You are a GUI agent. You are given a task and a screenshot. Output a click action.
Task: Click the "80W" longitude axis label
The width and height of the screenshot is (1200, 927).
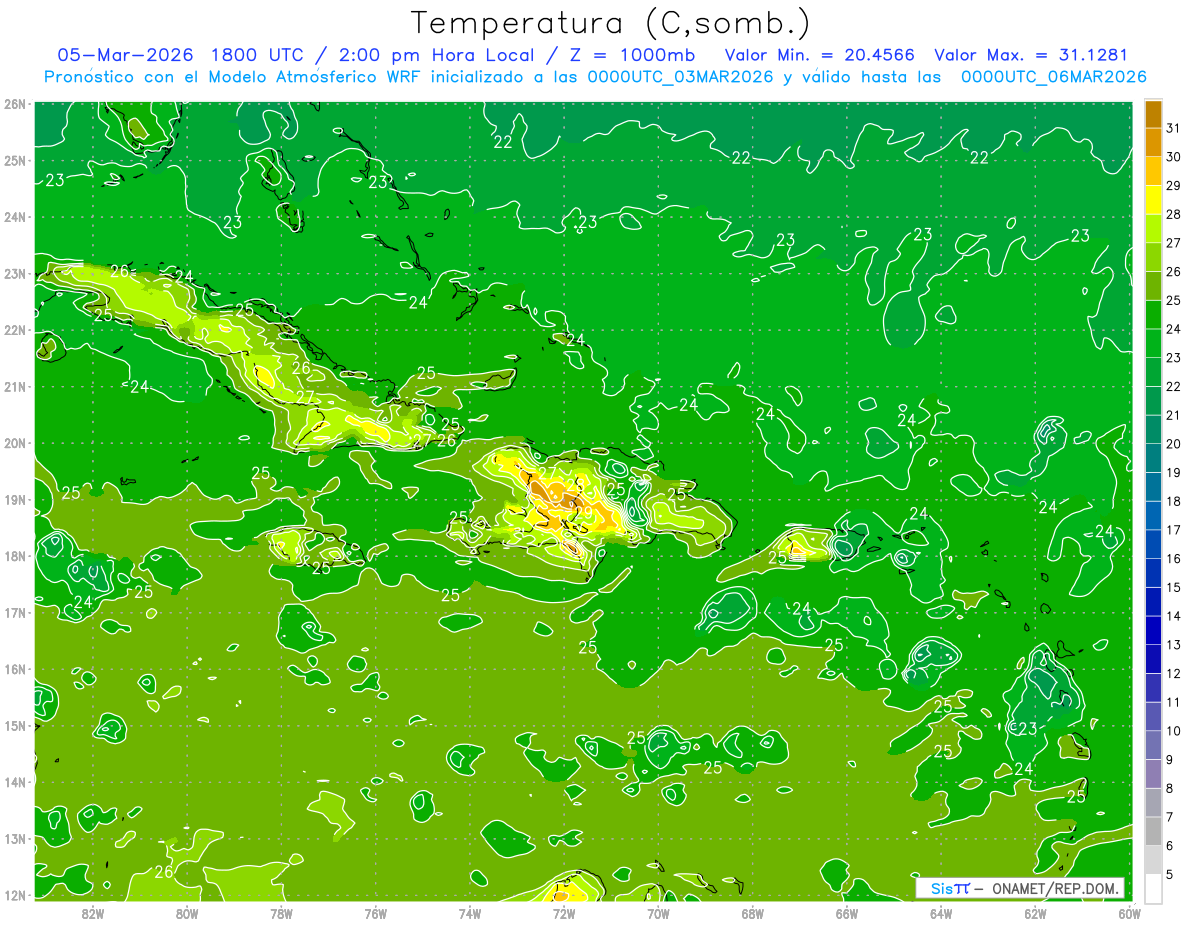(186, 913)
